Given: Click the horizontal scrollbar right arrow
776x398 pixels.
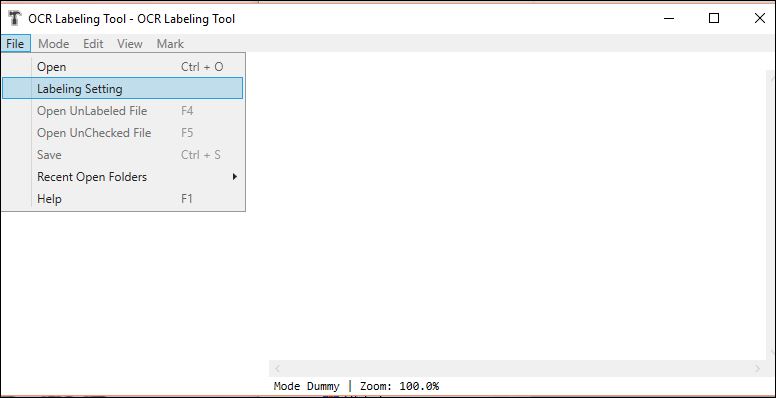Looking at the screenshot, I should (x=757, y=369).
